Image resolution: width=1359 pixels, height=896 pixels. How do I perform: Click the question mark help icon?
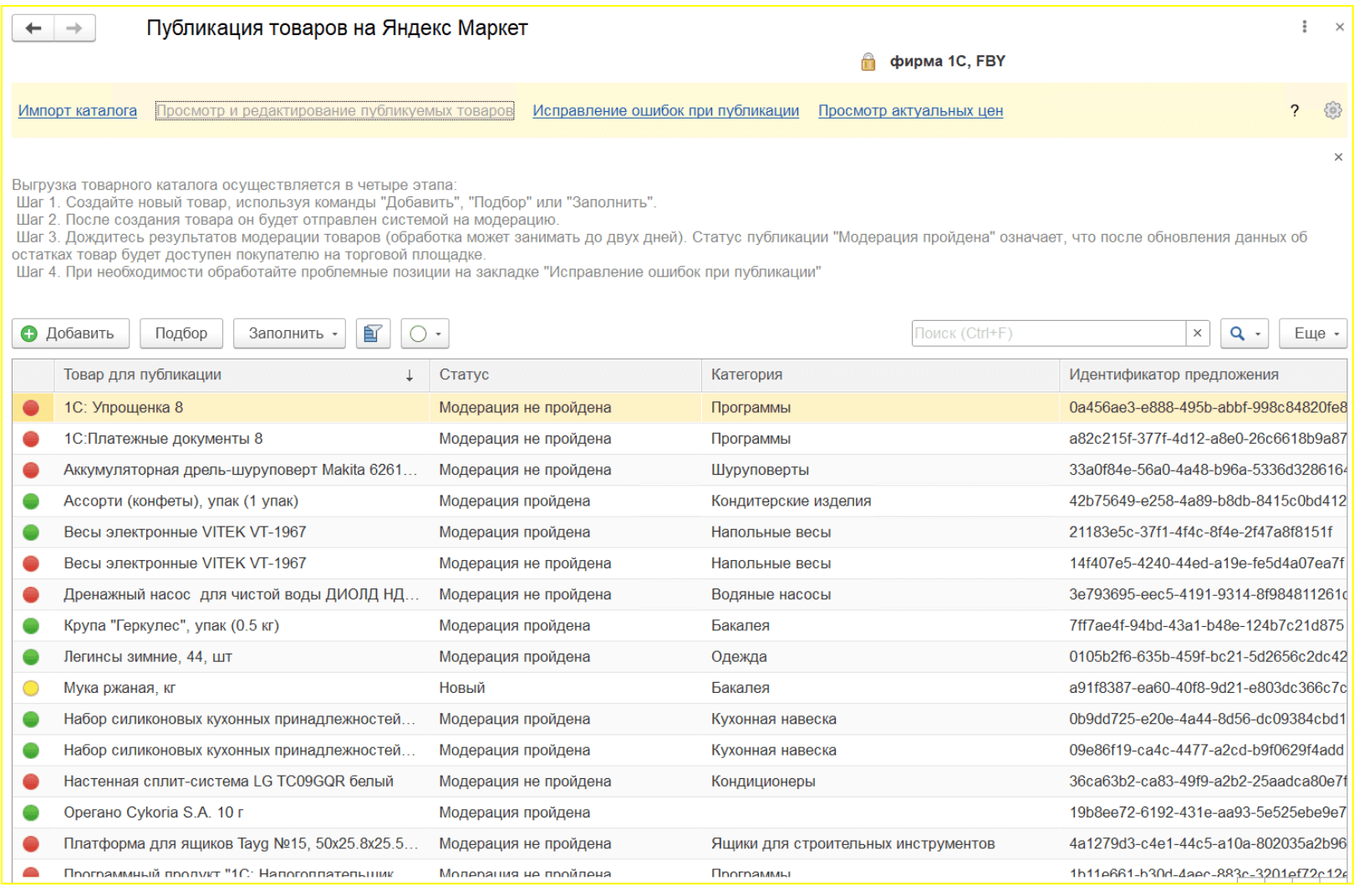tap(1294, 110)
